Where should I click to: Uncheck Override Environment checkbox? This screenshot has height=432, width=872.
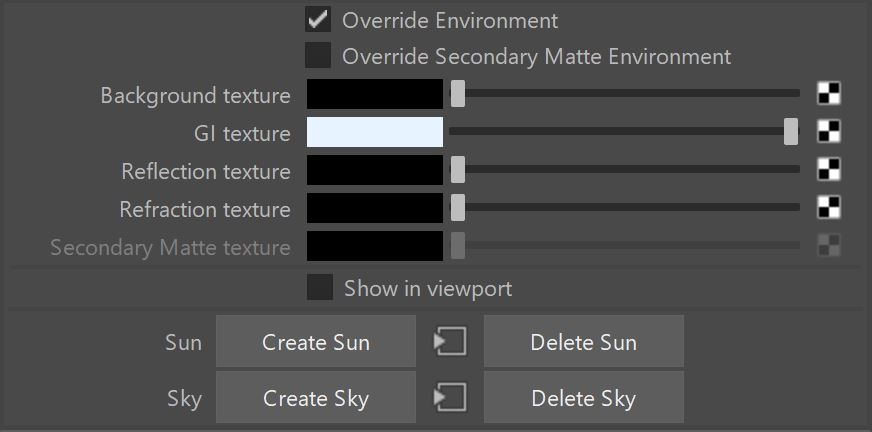[318, 19]
